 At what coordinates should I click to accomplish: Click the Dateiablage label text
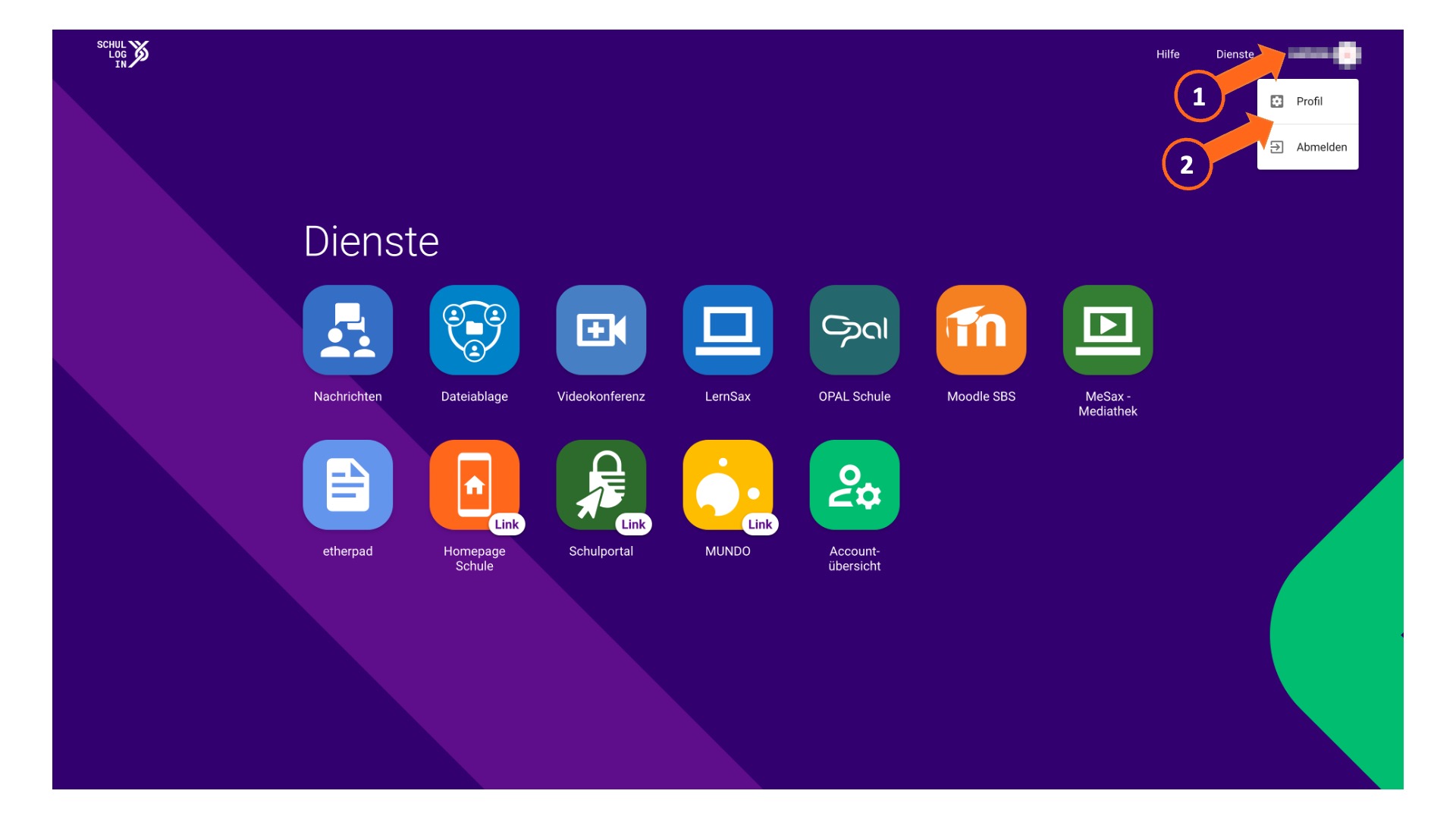(474, 397)
